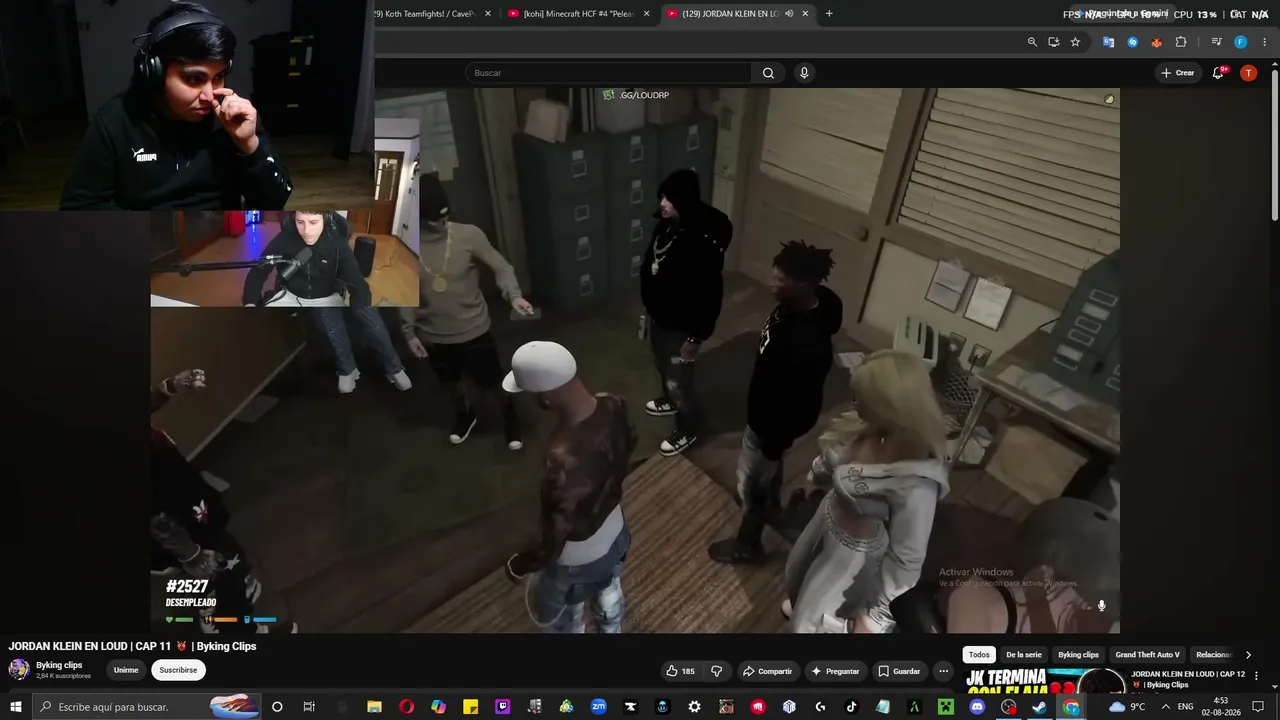The height and width of the screenshot is (720, 1280).
Task: Open Byking clips channel name link
Action: tap(59, 665)
